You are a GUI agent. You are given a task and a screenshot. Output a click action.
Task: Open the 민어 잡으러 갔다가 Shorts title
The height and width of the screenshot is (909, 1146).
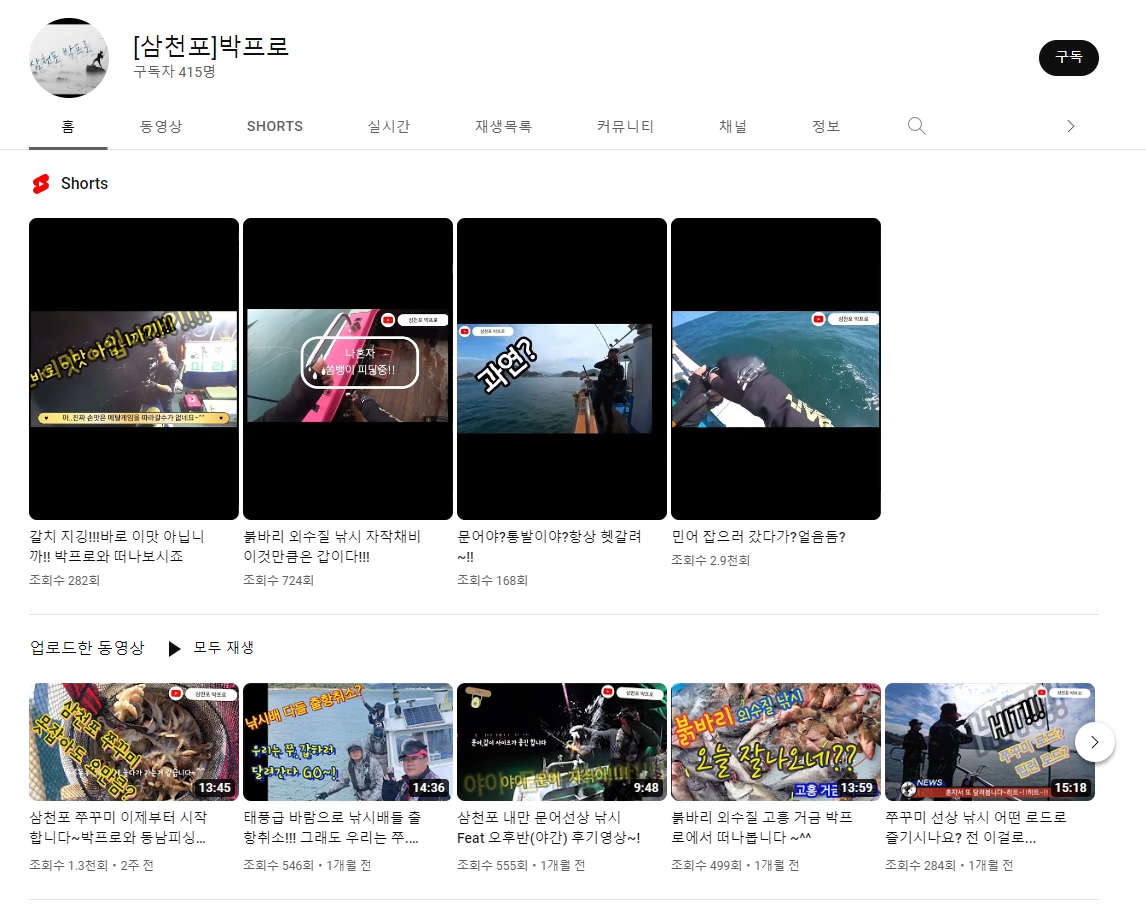pos(758,537)
